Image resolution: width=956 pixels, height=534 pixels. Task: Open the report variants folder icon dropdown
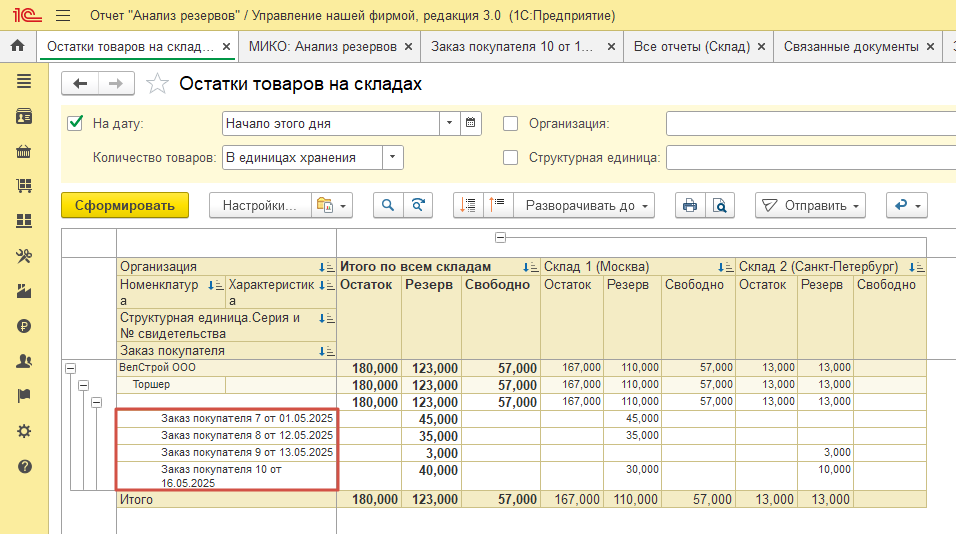(x=332, y=205)
